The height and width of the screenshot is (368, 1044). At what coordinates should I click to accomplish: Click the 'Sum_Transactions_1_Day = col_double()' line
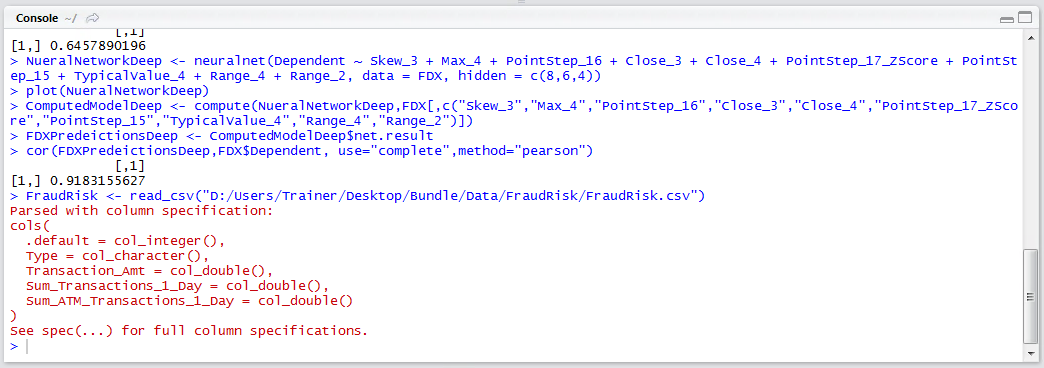pyautogui.click(x=178, y=286)
